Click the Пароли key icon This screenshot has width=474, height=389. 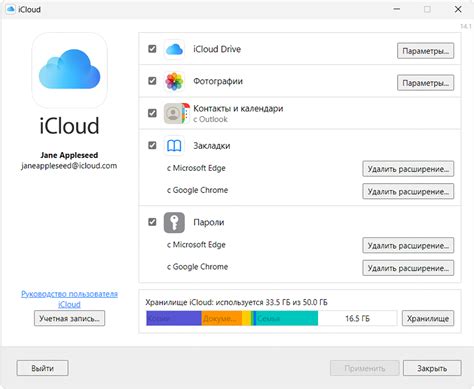click(174, 222)
